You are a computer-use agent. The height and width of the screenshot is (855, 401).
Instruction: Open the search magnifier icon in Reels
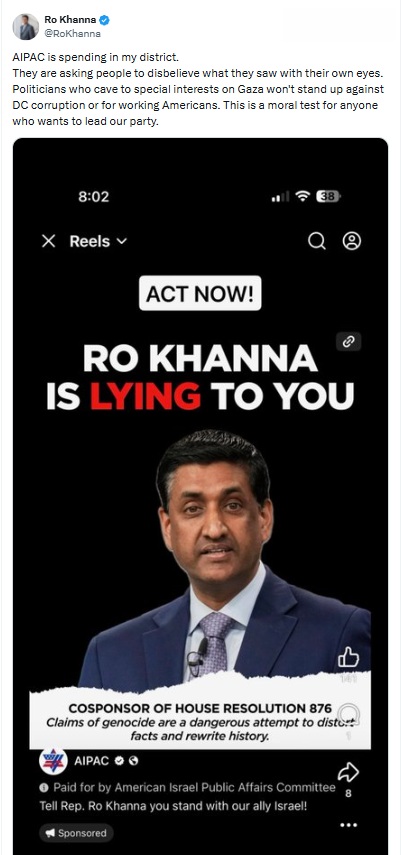(316, 240)
